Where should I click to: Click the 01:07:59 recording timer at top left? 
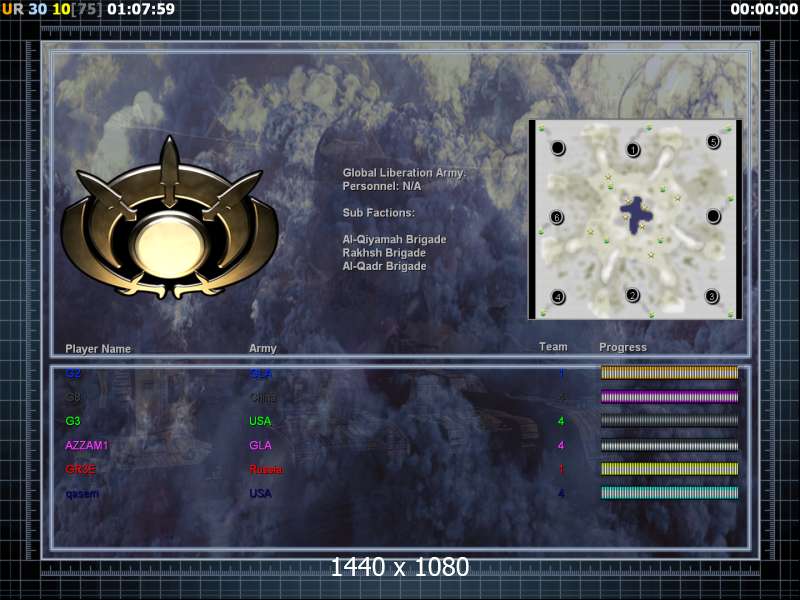tap(141, 9)
